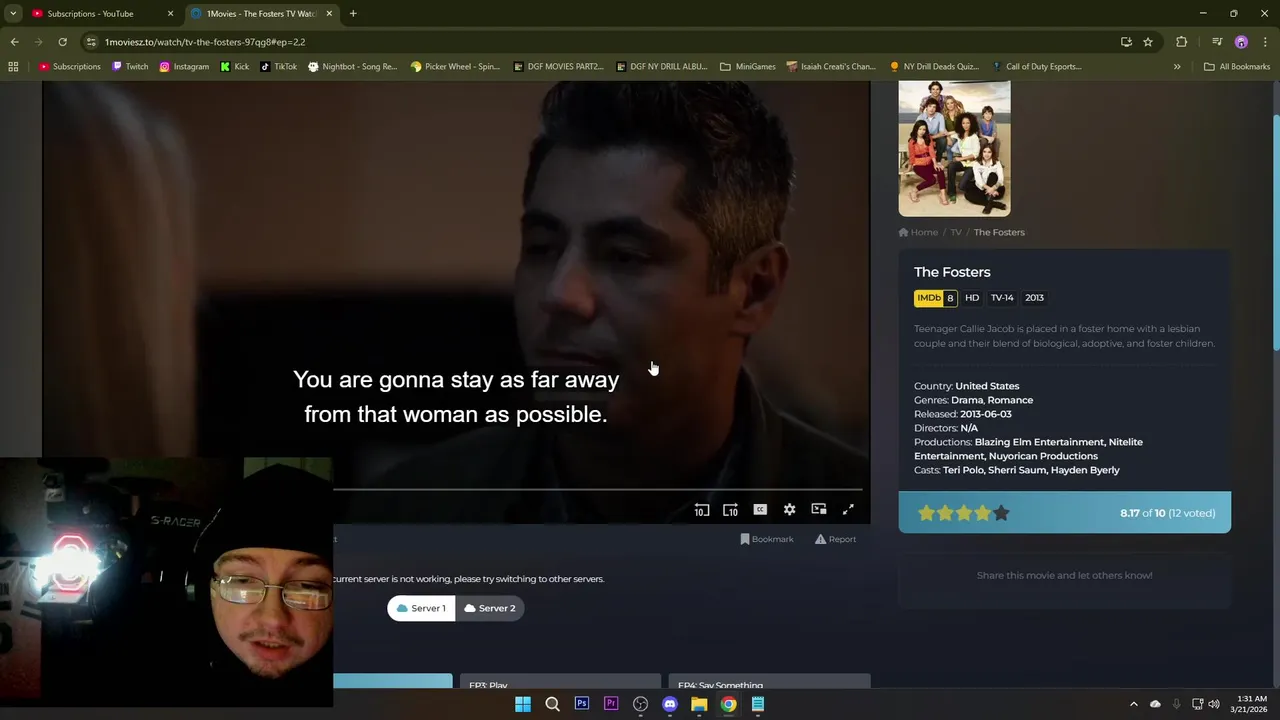Open a new browser tab
Screen dimensions: 1280x720
(x=353, y=14)
